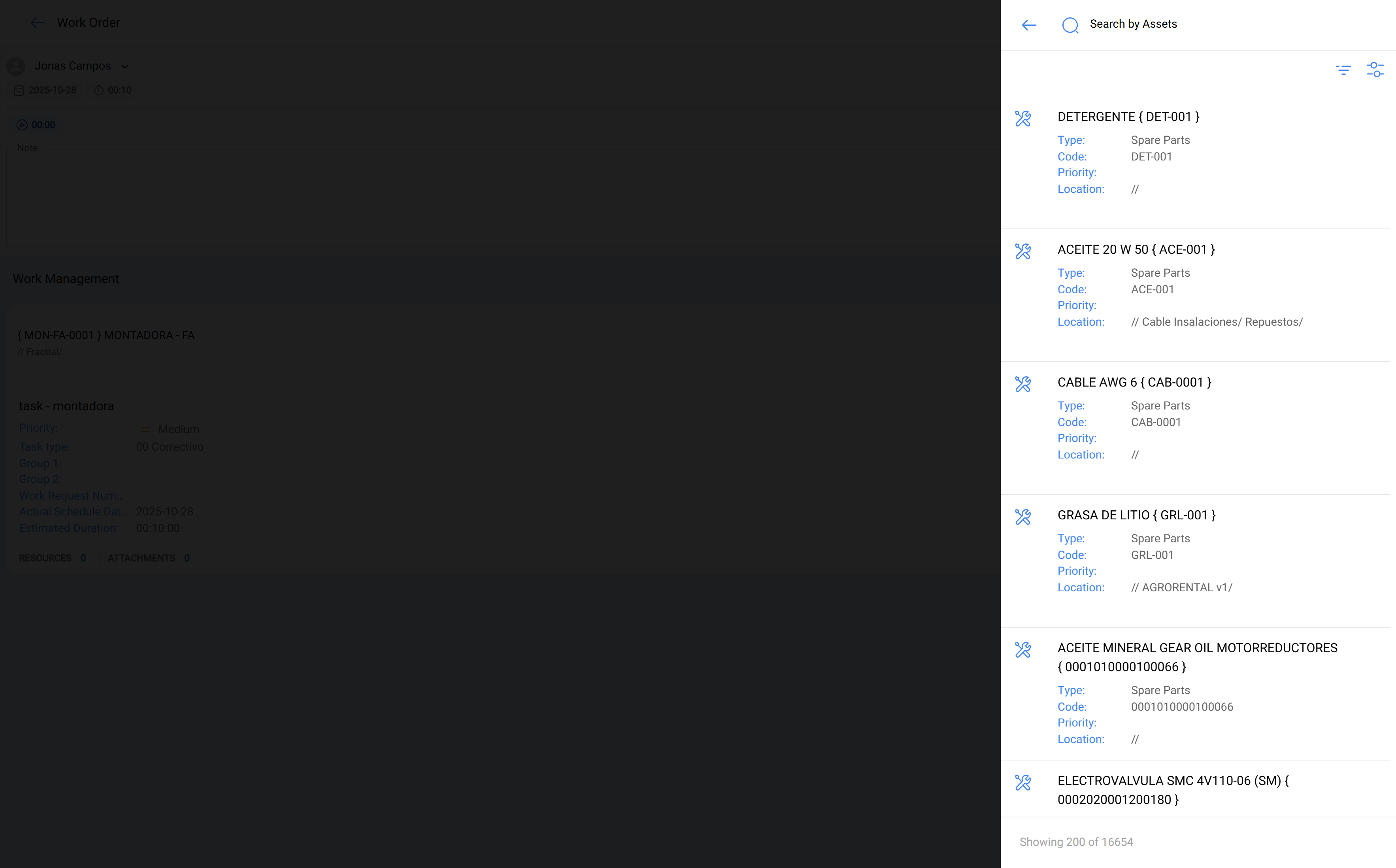Click tools icon beside DETERGENTE item

[1023, 119]
